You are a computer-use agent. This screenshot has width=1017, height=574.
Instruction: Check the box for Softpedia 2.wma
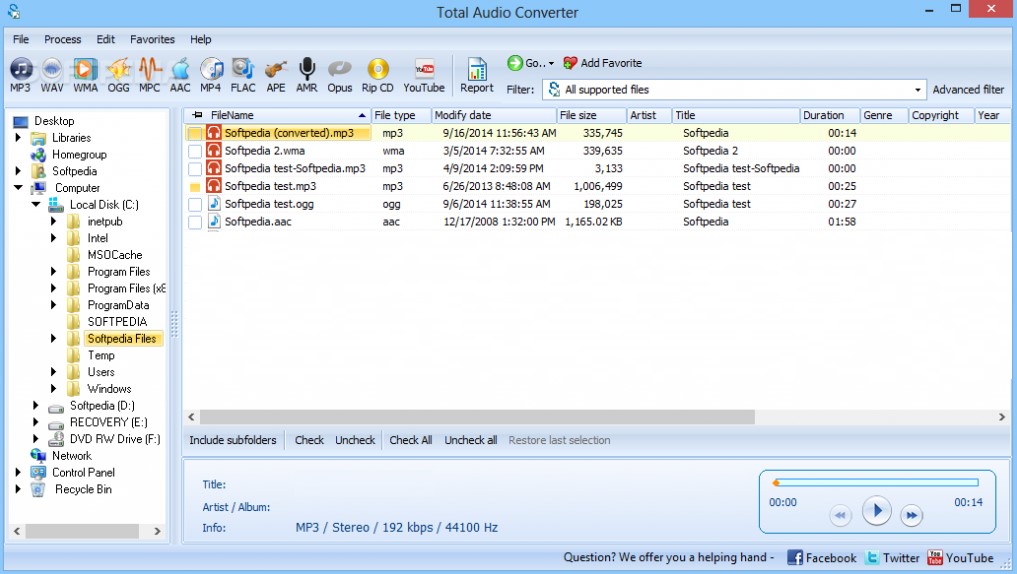(x=195, y=151)
